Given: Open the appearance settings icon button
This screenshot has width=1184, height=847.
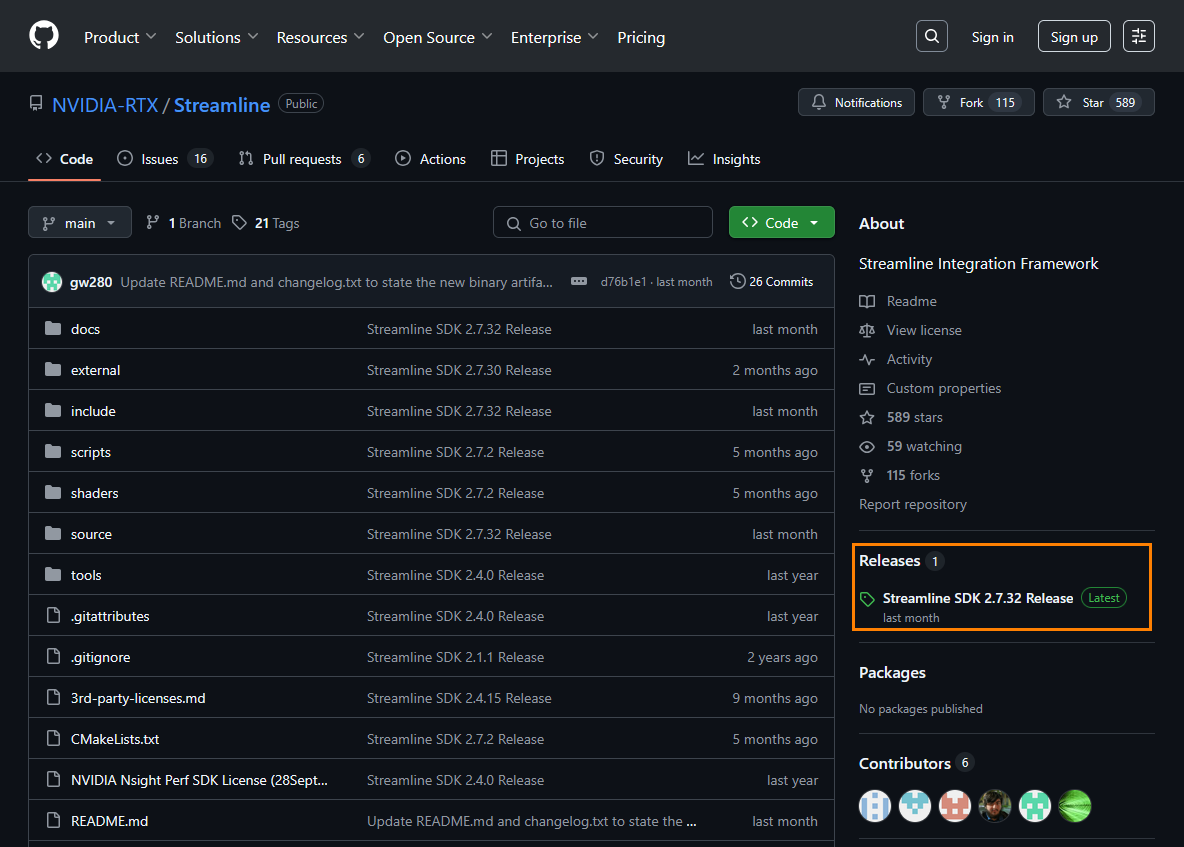Looking at the screenshot, I should click(x=1139, y=36).
